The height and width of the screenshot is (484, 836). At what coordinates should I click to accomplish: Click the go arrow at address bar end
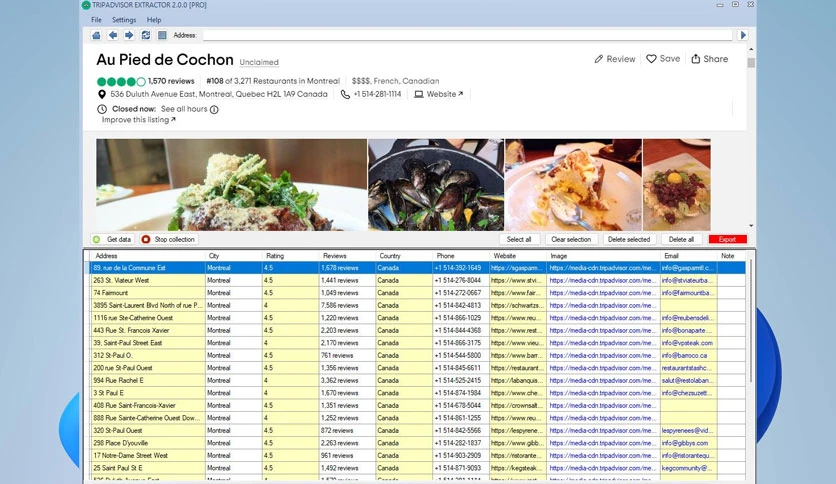pos(743,35)
